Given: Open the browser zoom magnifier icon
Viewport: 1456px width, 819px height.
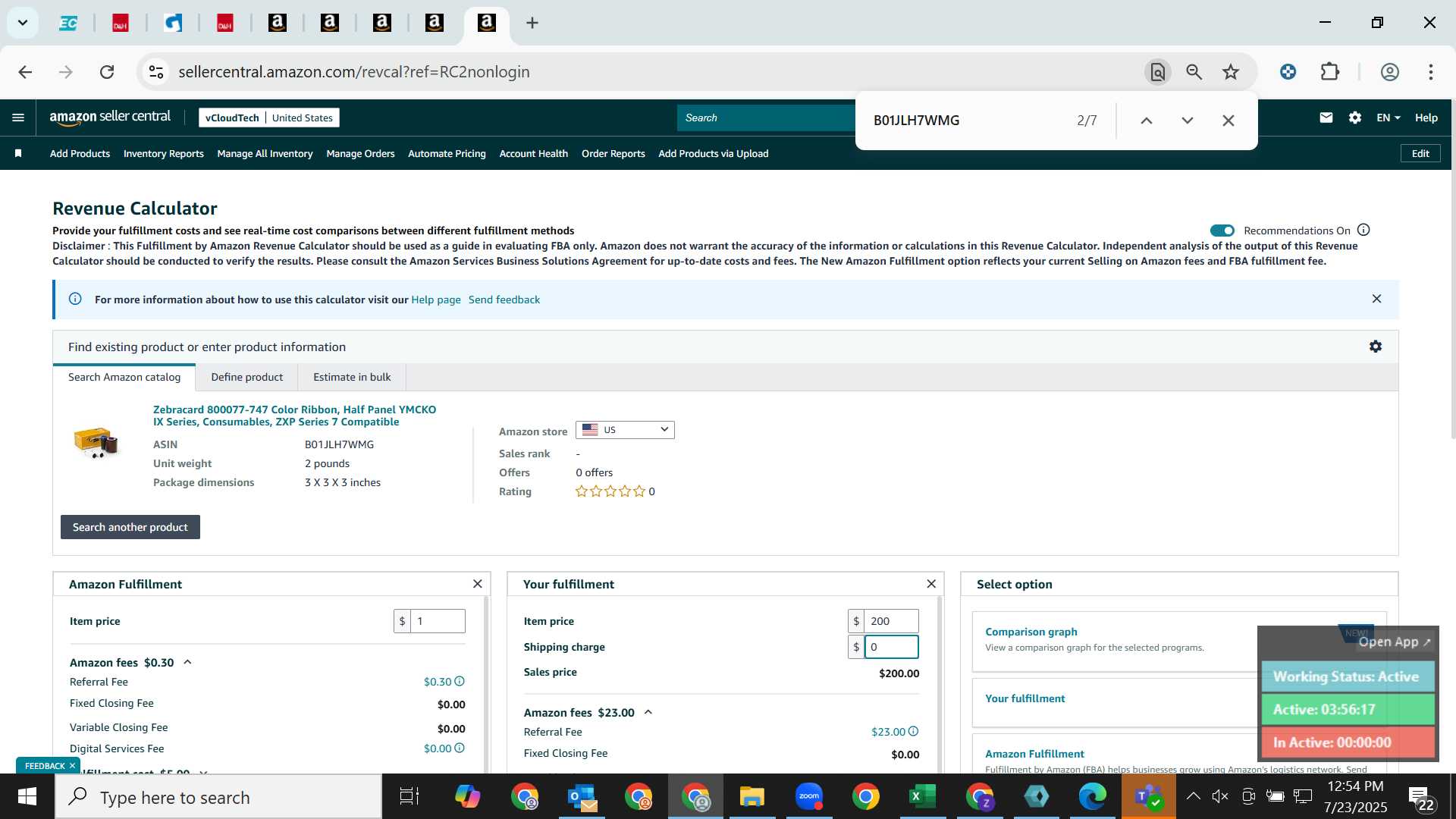Looking at the screenshot, I should point(1194,72).
